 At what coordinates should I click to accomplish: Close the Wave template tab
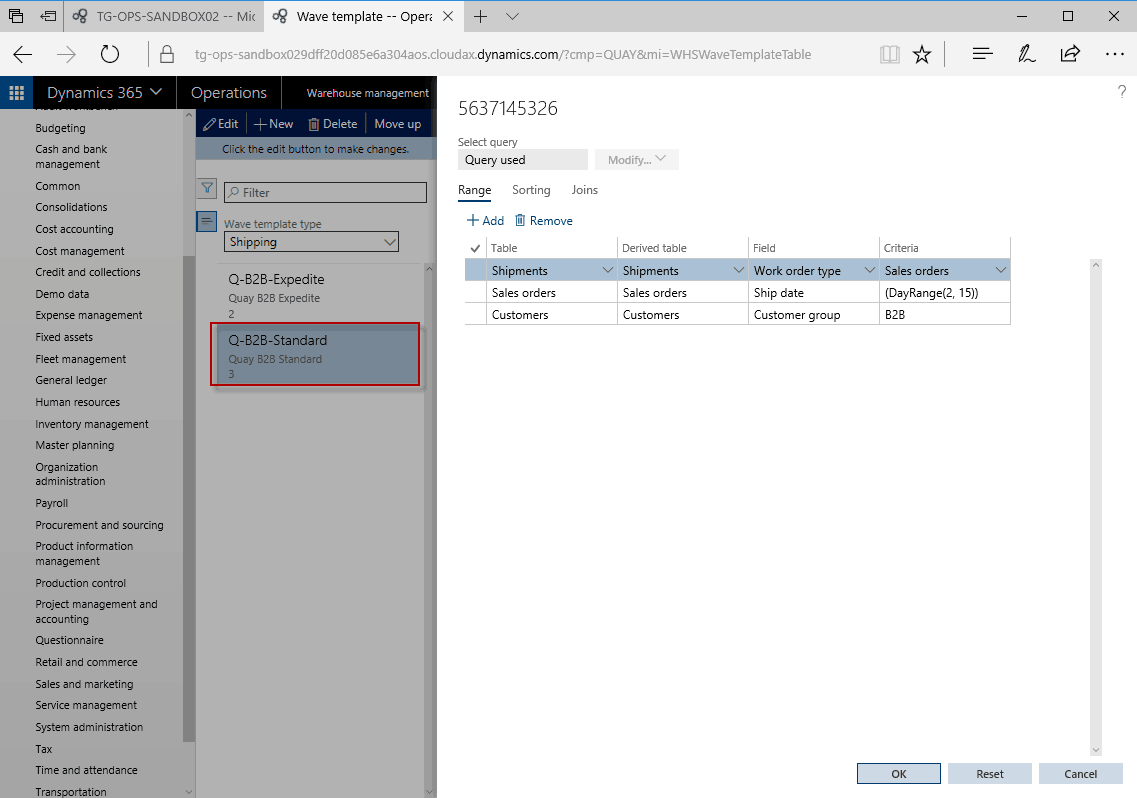pyautogui.click(x=448, y=16)
